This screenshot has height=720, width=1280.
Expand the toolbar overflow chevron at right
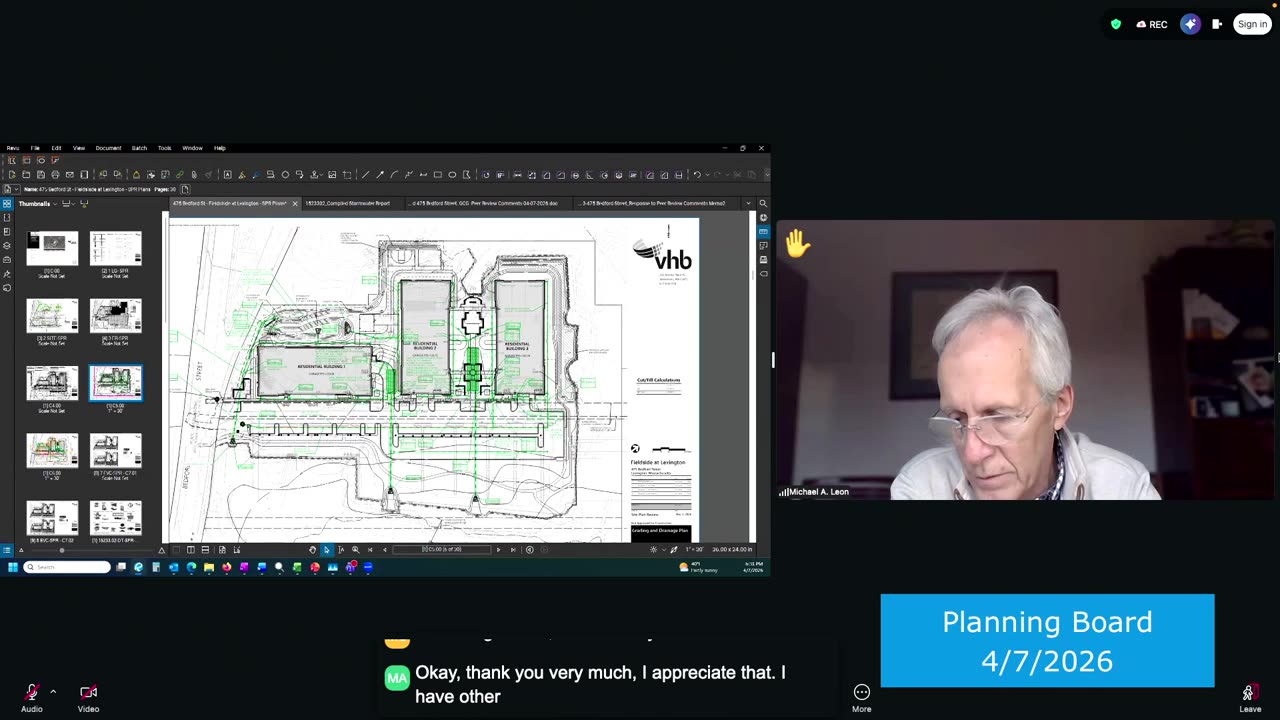pyautogui.click(x=767, y=175)
